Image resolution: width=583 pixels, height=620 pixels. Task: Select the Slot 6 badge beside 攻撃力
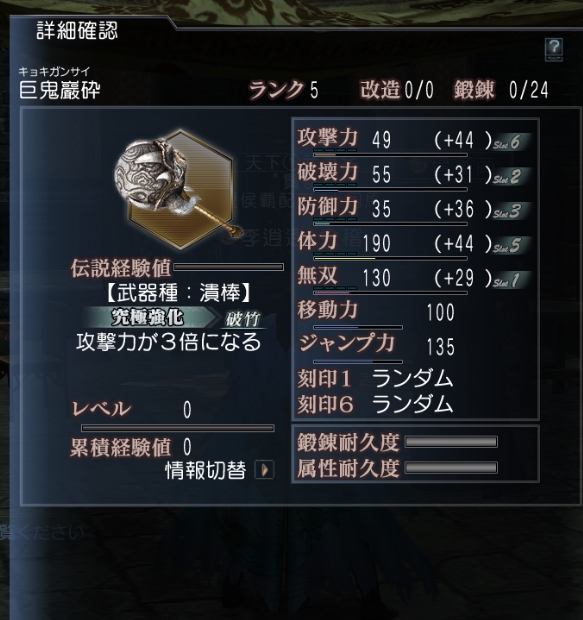point(510,142)
